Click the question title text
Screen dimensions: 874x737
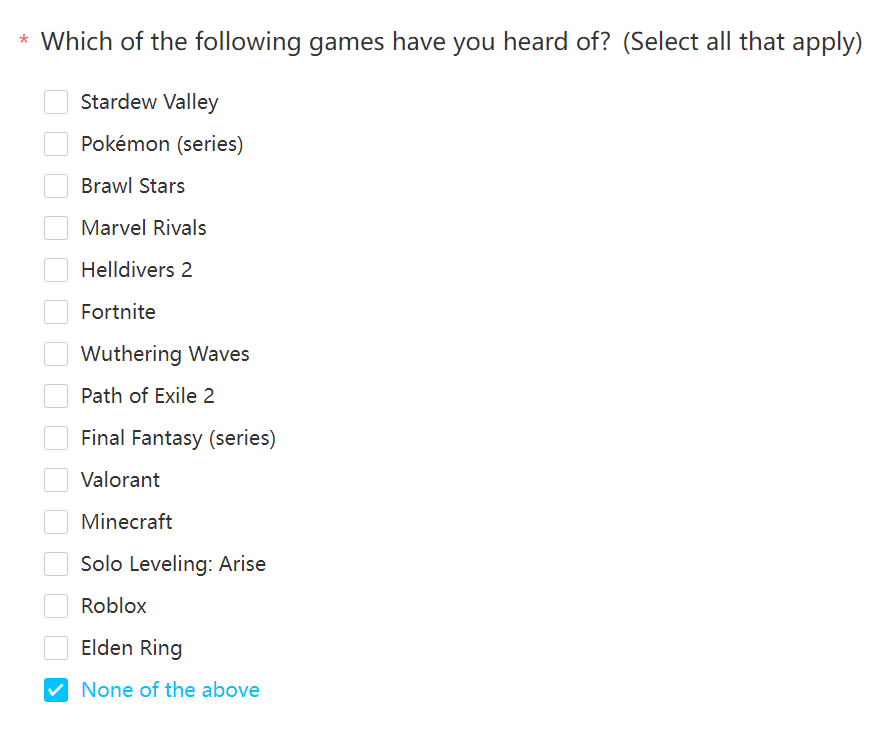click(x=451, y=42)
